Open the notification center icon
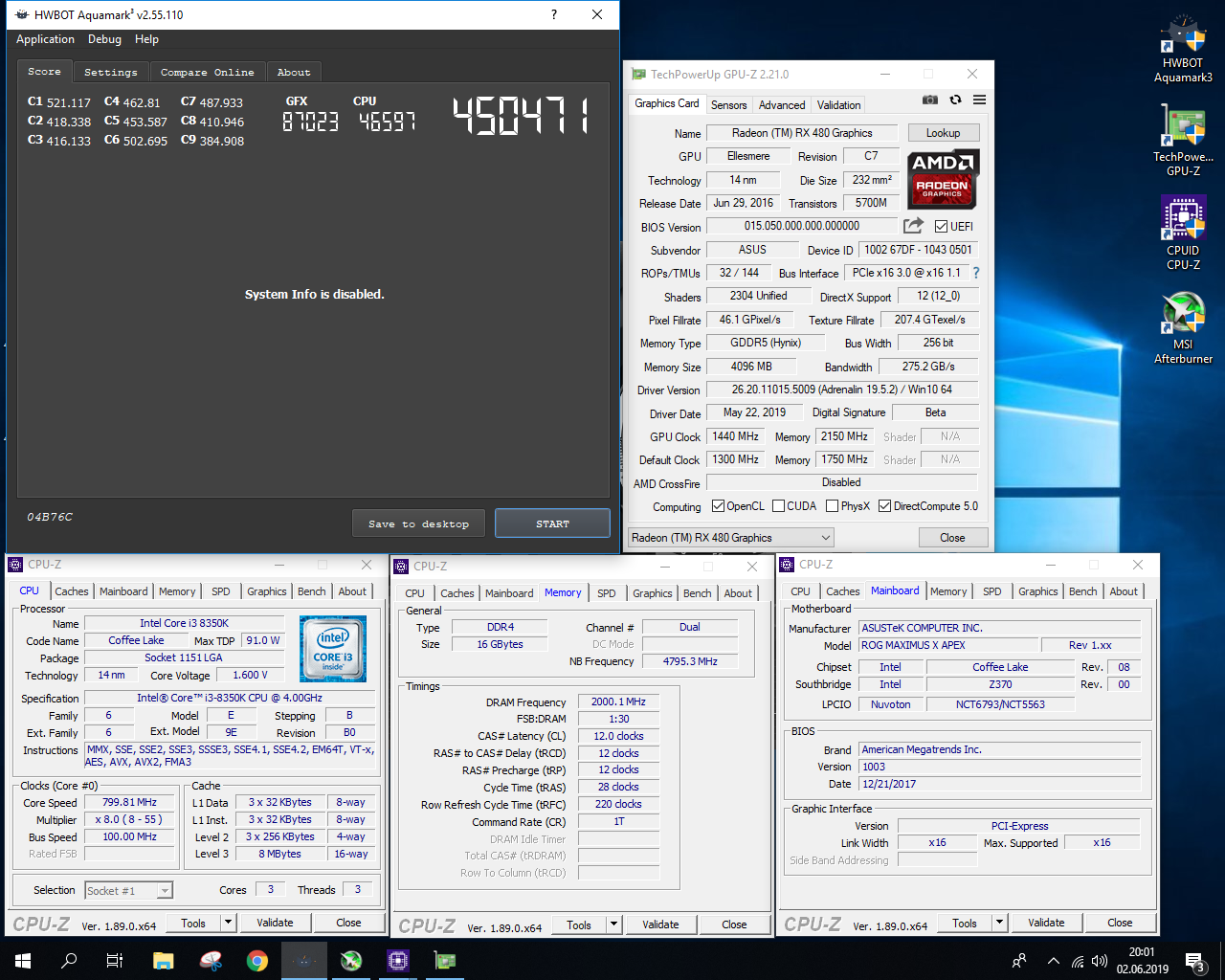The image size is (1225, 980). [1195, 961]
